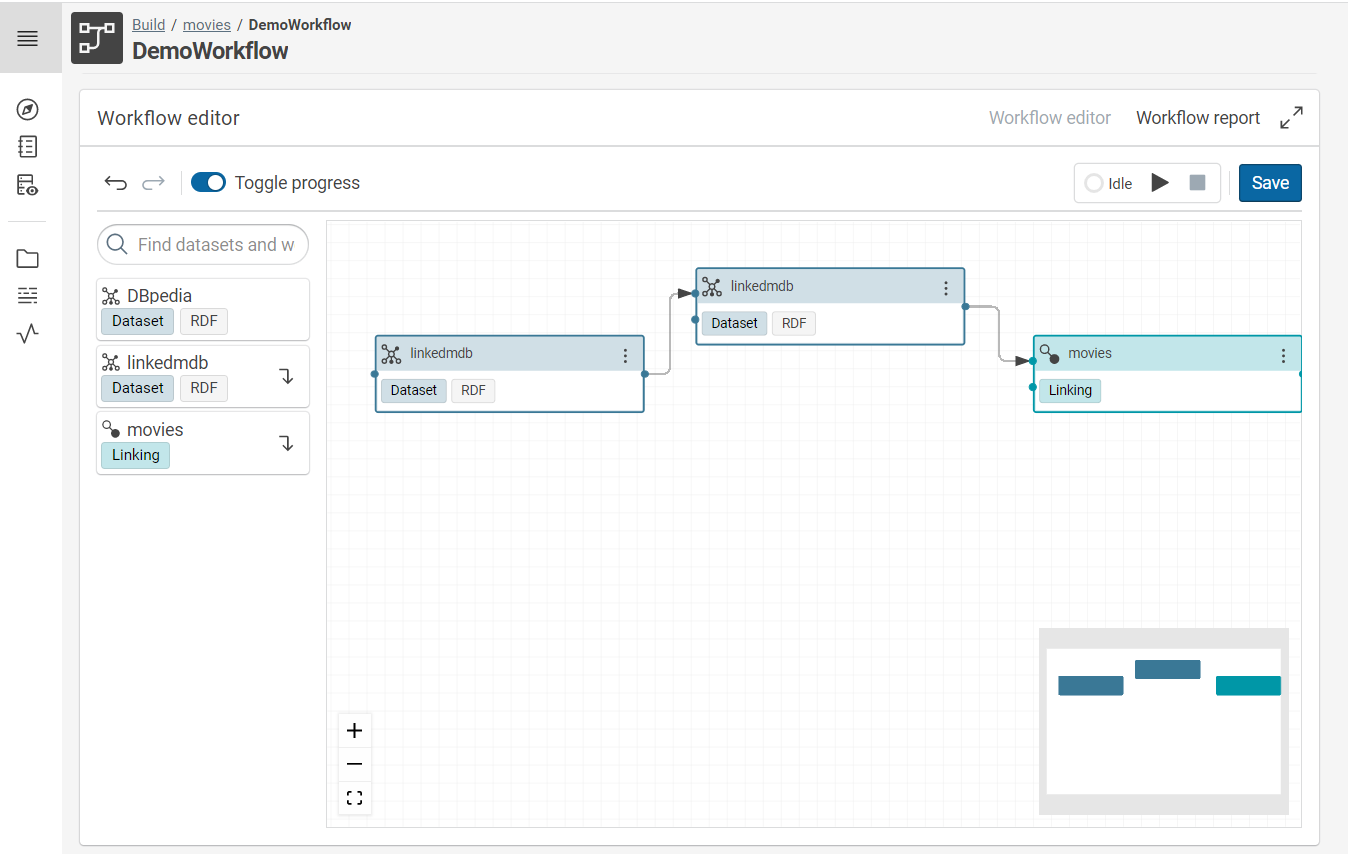Screen dimensions: 1348x854
Task: Open options menu of upper linkedmdb node
Action: (x=946, y=287)
